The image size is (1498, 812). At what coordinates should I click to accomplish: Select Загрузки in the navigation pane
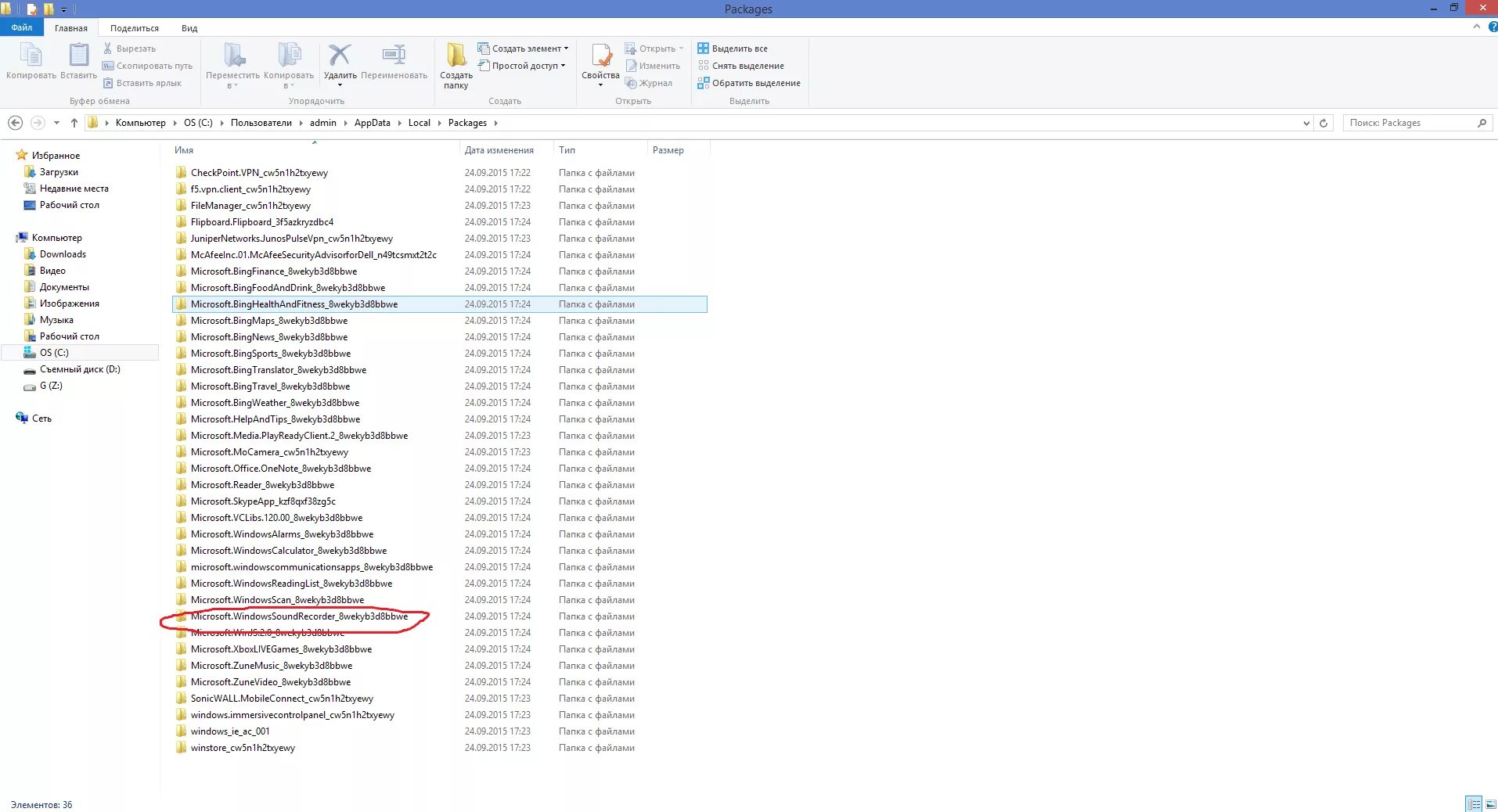coord(59,172)
